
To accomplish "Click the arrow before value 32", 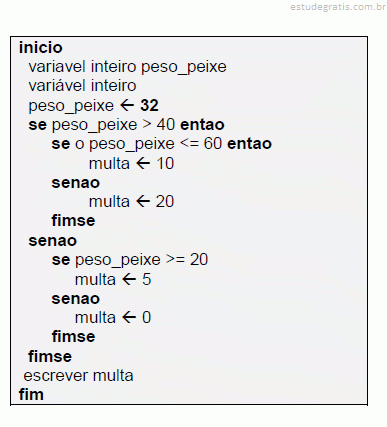I will pos(127,106).
